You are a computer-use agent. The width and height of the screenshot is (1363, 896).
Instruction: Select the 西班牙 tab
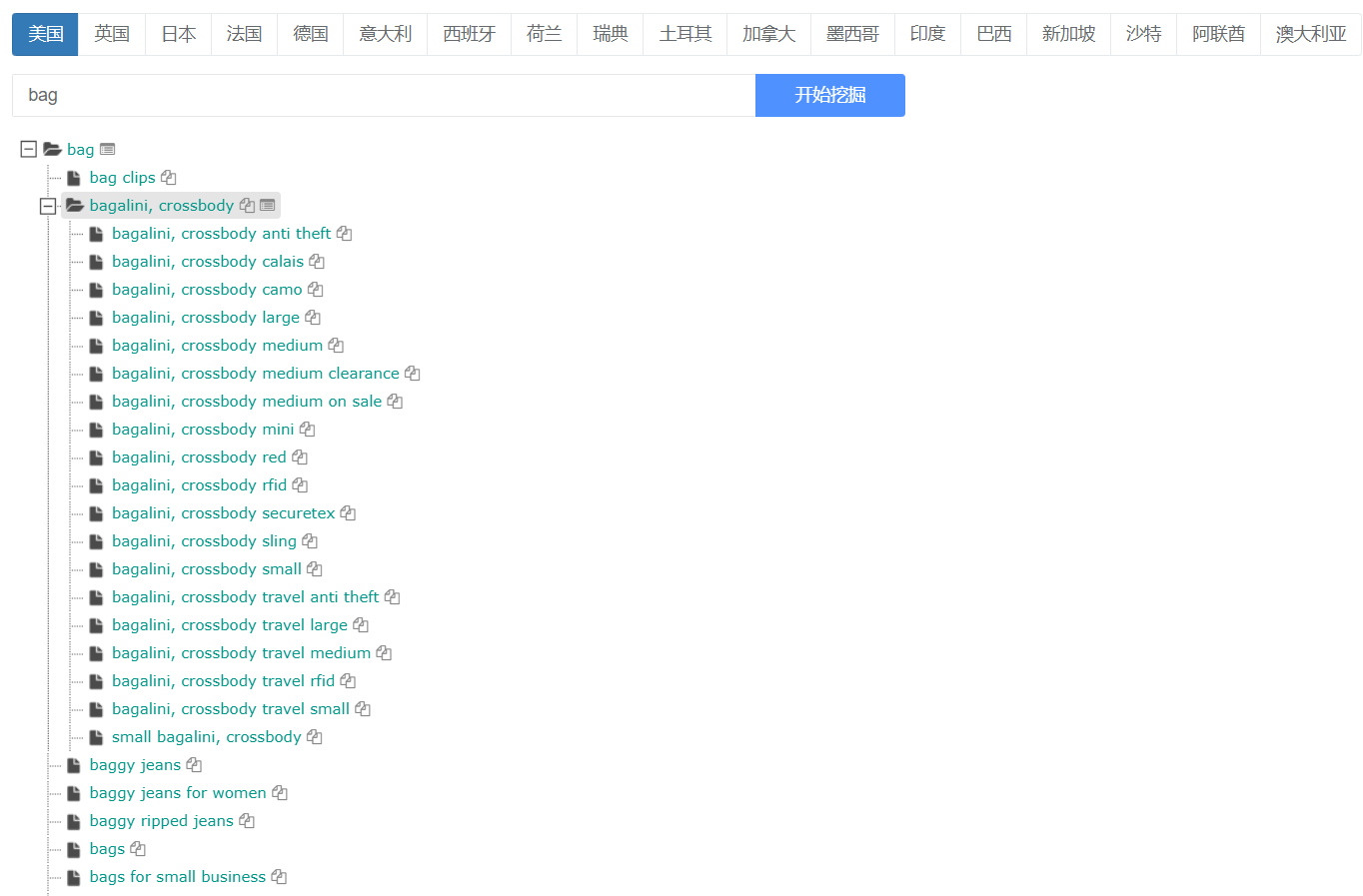pos(469,34)
